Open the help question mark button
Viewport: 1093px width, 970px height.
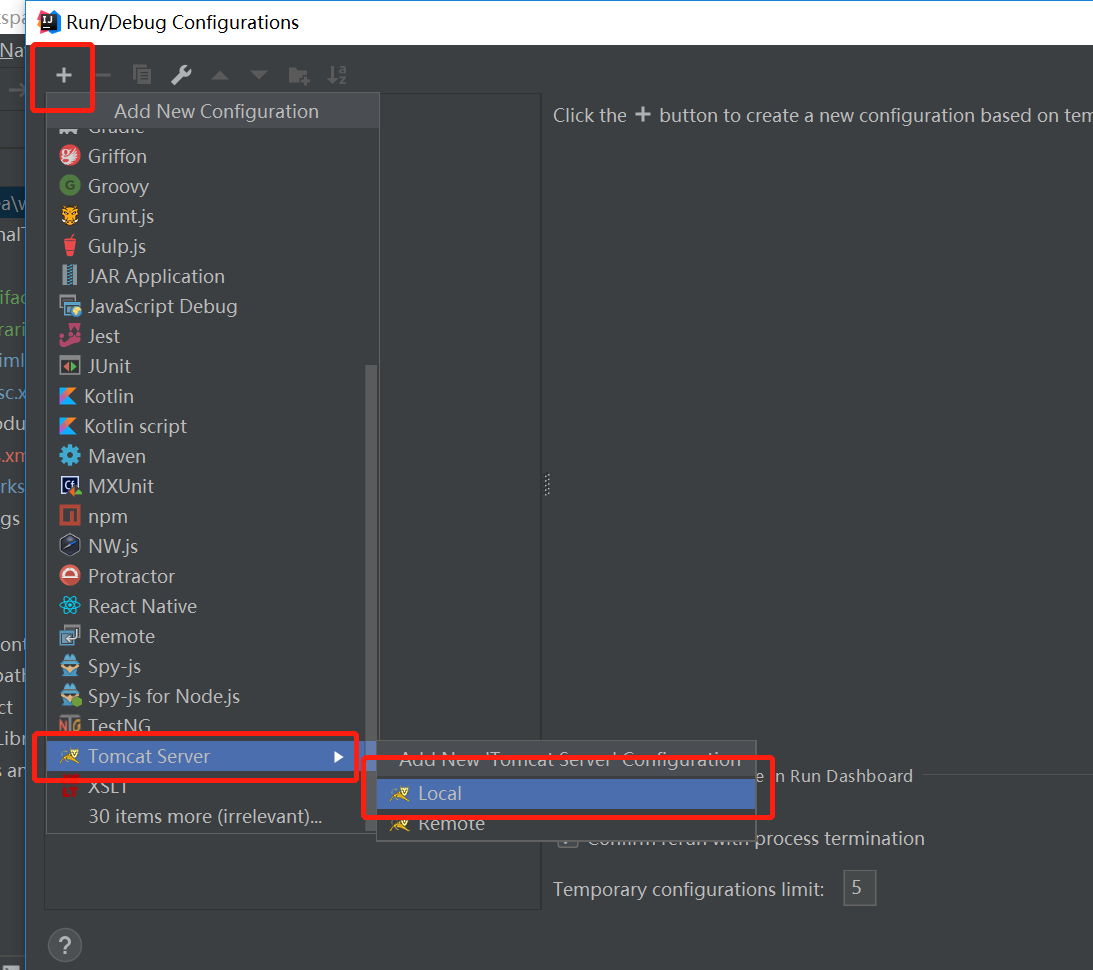coord(65,946)
